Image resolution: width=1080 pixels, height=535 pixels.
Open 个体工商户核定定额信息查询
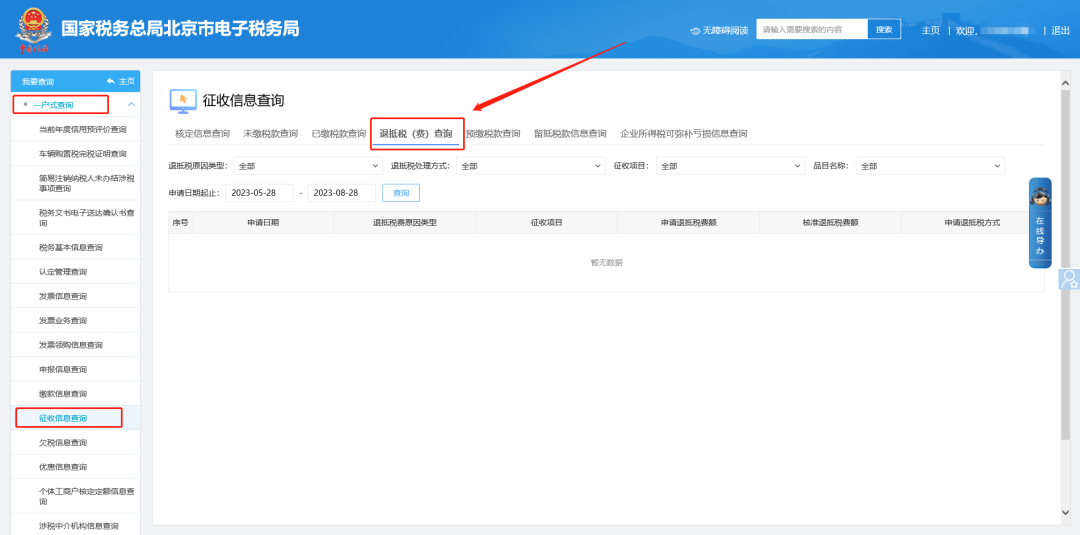[x=87, y=496]
